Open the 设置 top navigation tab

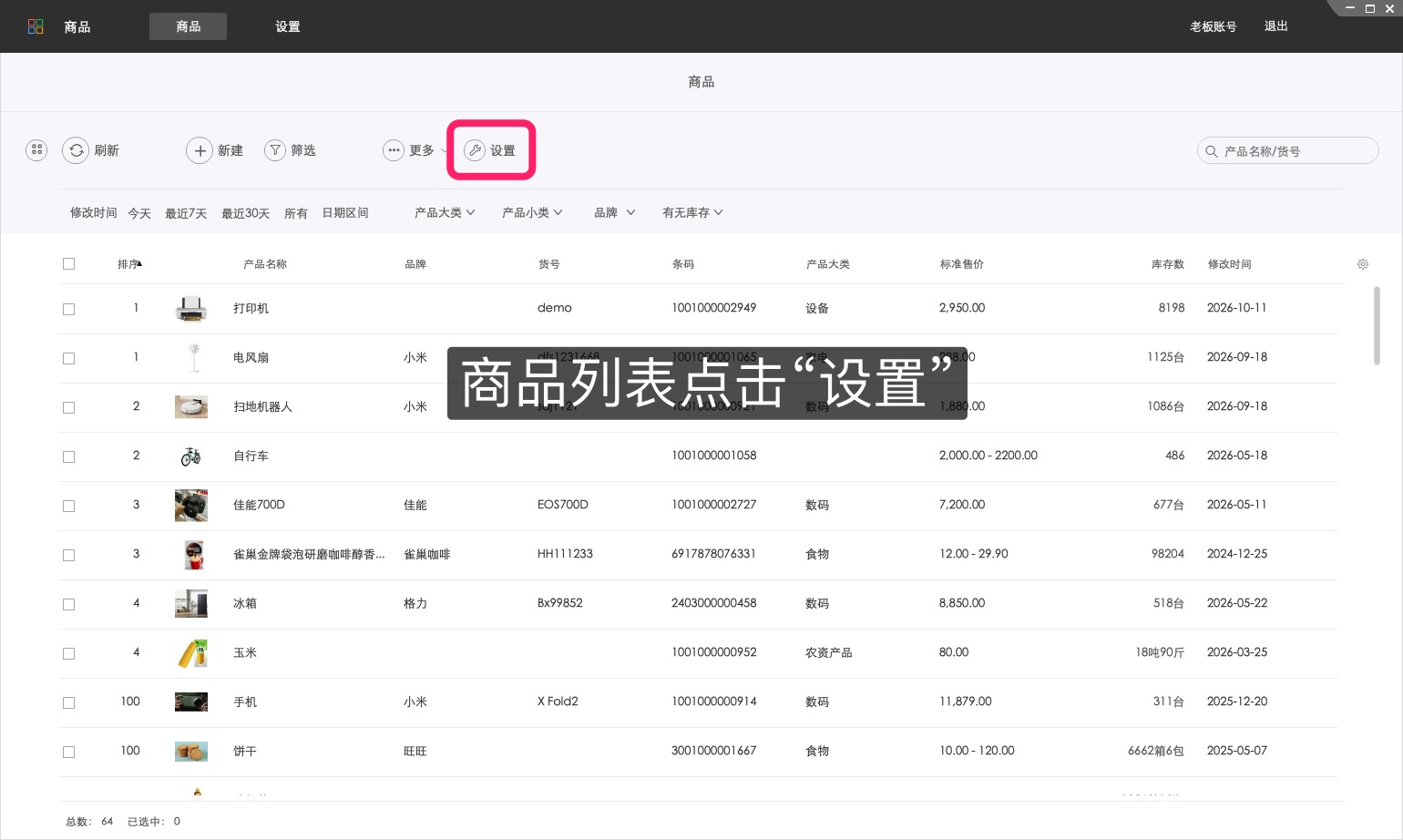coord(288,26)
